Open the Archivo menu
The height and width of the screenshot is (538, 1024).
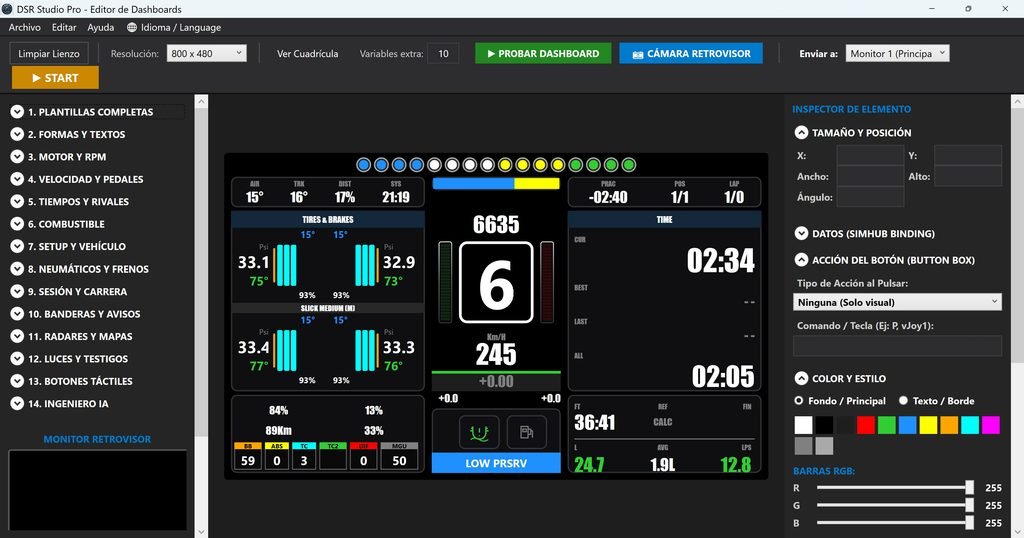pos(24,27)
